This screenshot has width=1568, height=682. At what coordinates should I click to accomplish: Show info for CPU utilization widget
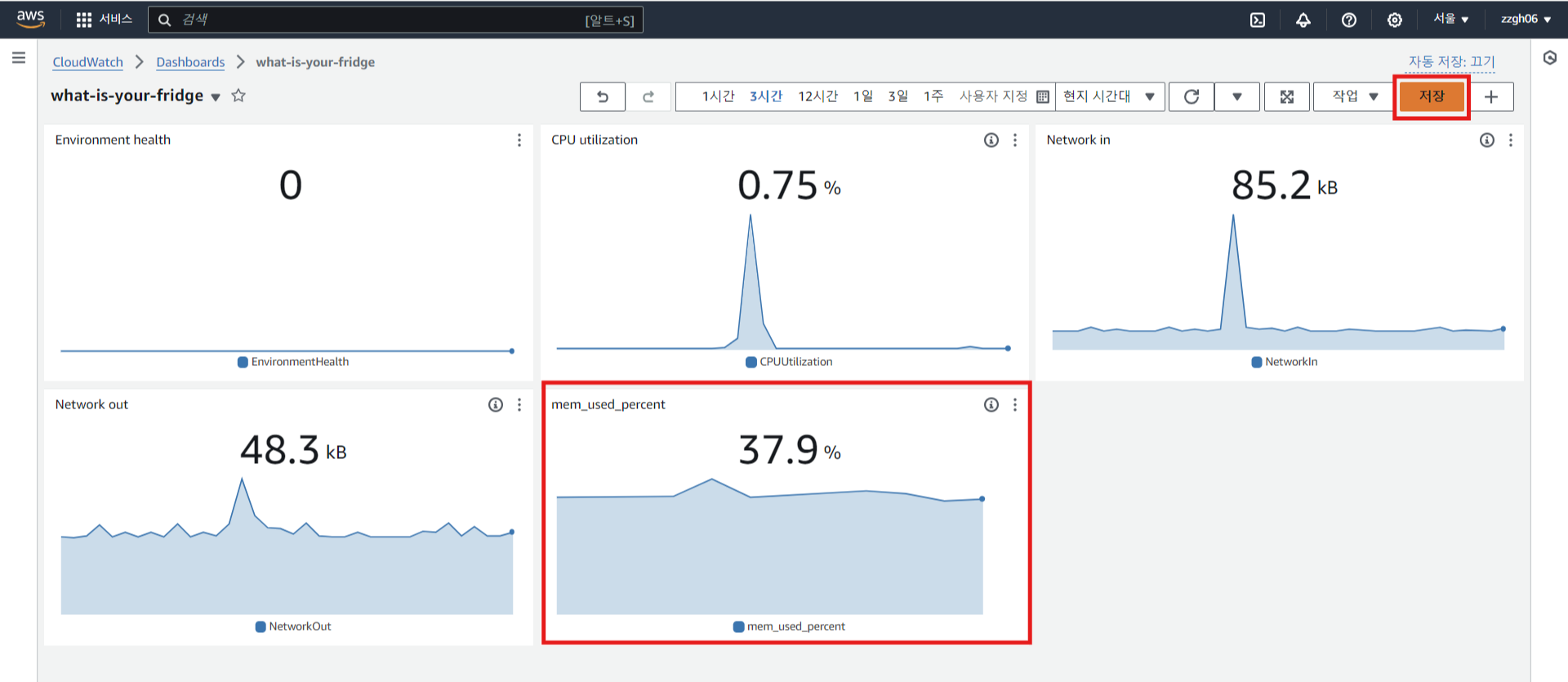(991, 140)
